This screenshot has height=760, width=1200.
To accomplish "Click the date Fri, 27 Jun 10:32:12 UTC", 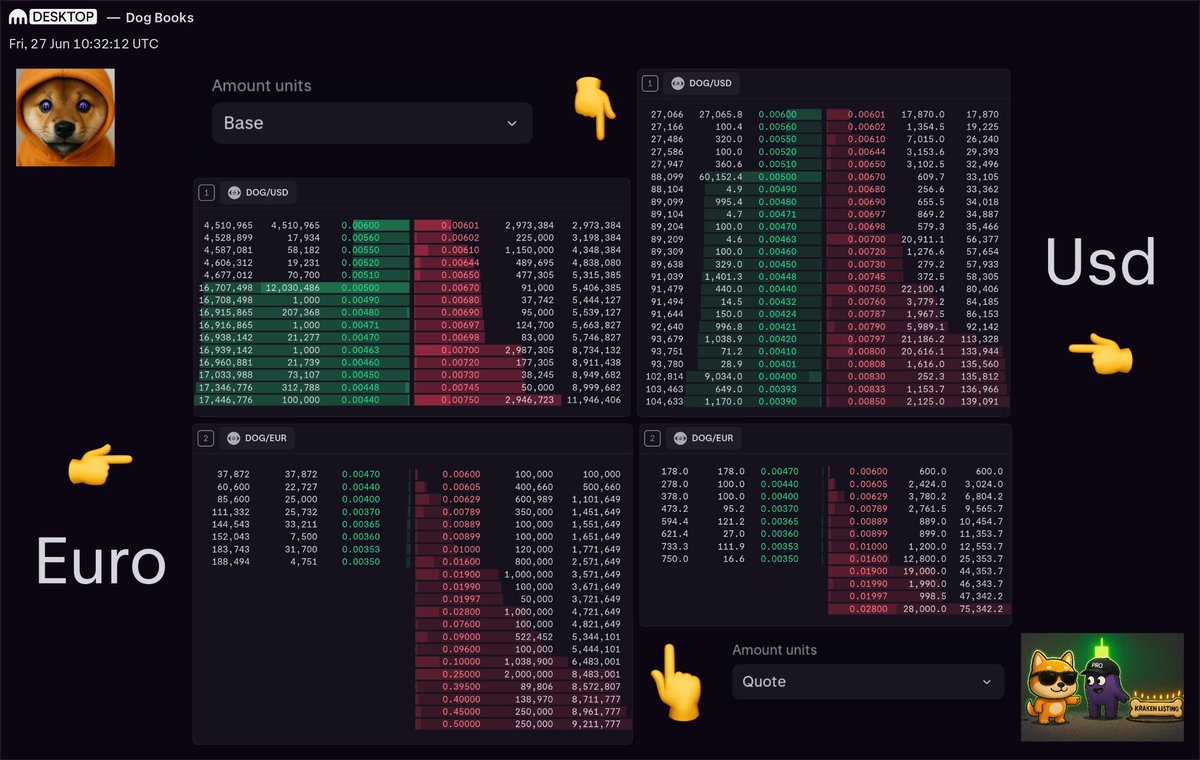I will (84, 44).
